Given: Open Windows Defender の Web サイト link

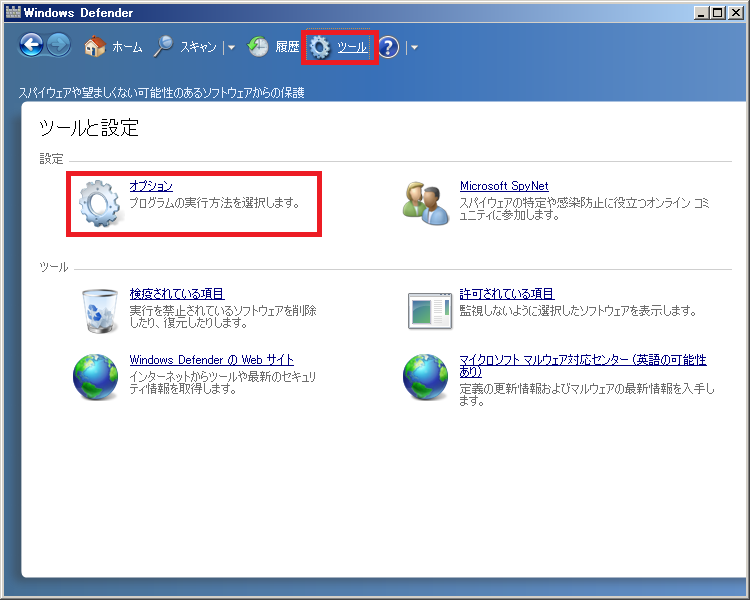Looking at the screenshot, I should tap(211, 359).
